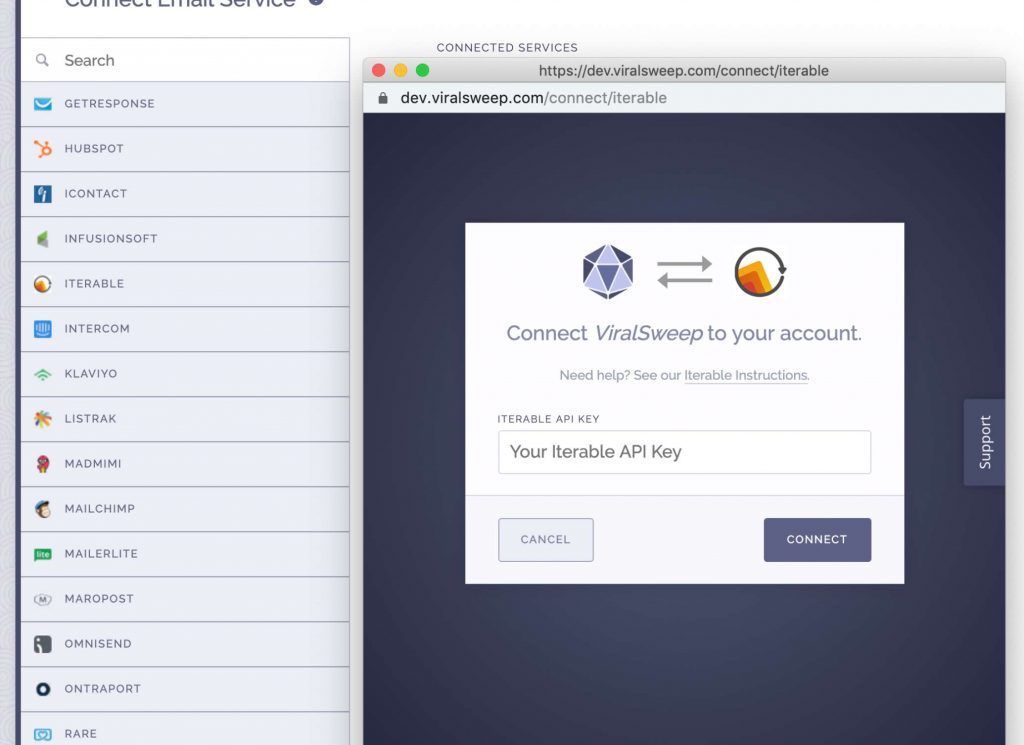Close the popup with red window button
1024x745 pixels.
point(379,71)
